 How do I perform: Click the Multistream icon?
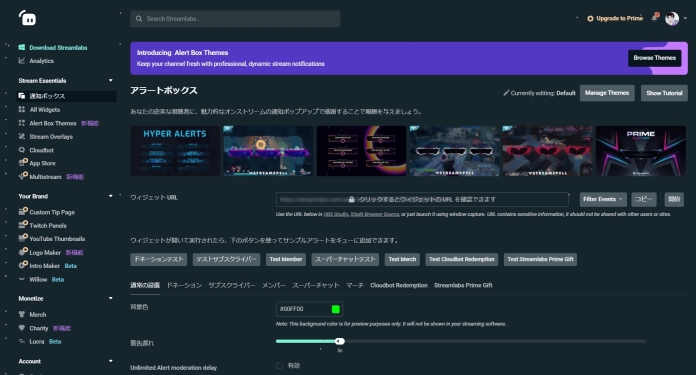coord(23,176)
